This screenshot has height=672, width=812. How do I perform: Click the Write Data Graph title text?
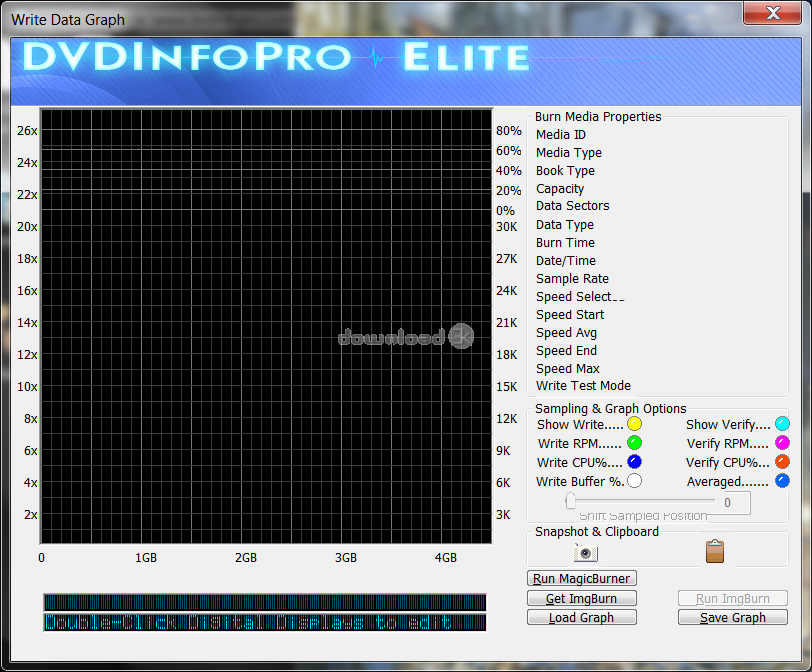click(x=68, y=20)
